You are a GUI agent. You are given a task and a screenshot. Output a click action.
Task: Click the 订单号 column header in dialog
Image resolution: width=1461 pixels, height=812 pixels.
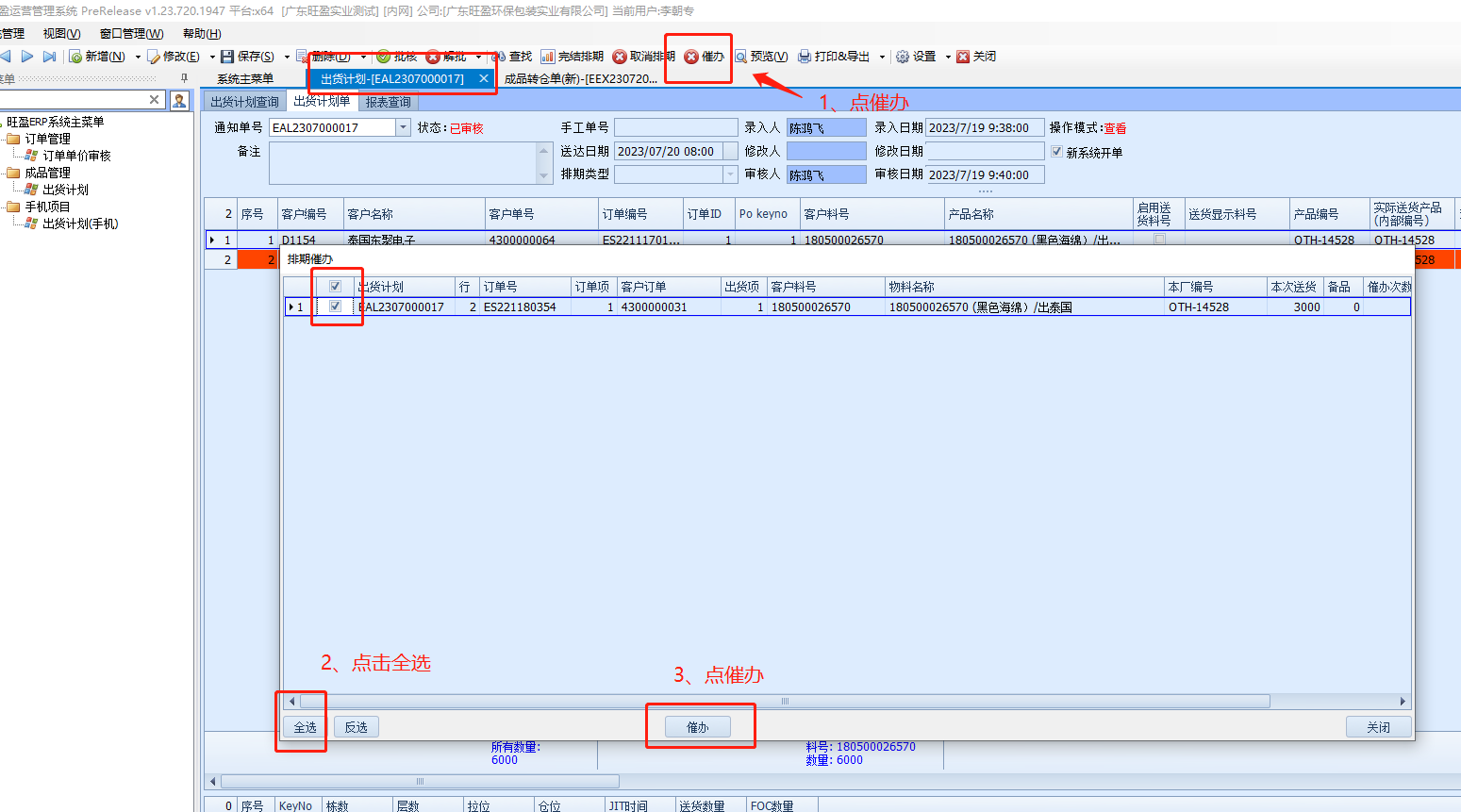(x=524, y=287)
